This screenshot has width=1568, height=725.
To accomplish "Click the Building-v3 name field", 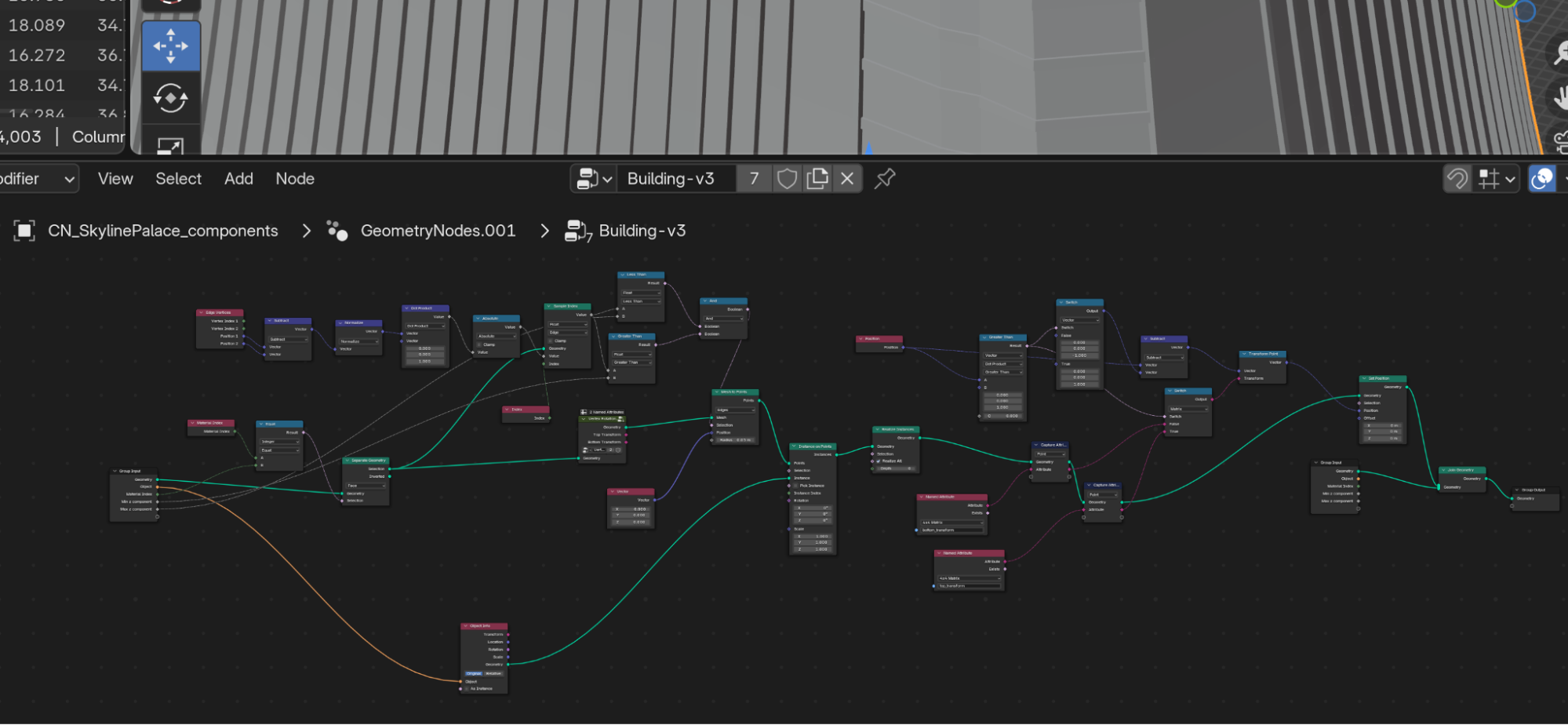I will [x=675, y=179].
